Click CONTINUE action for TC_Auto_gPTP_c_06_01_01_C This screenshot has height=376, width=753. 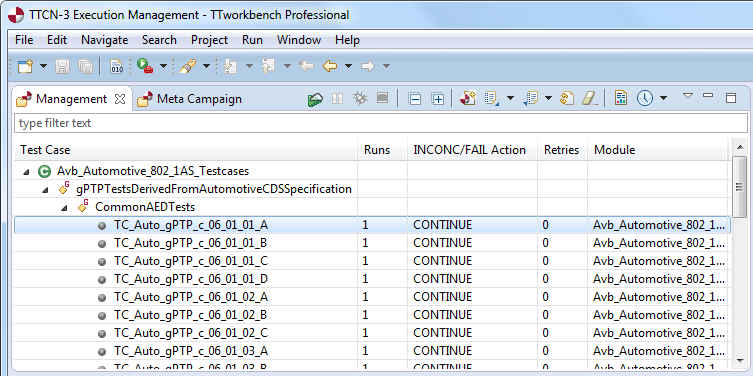[x=442, y=261]
